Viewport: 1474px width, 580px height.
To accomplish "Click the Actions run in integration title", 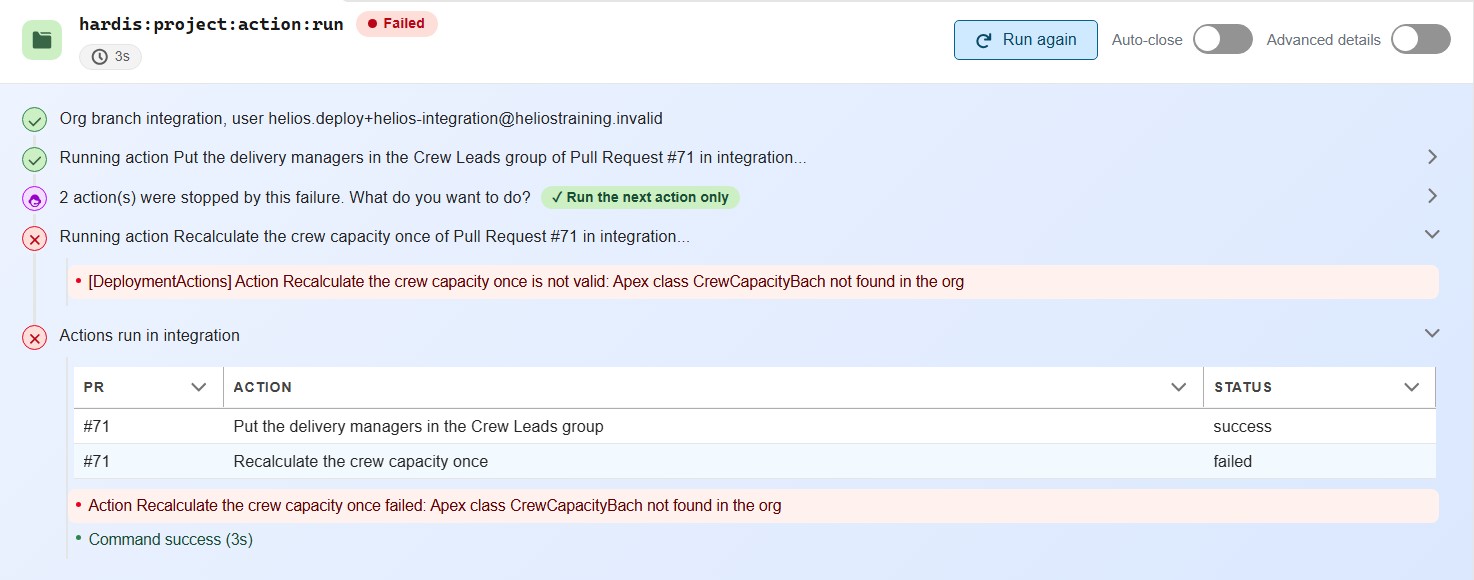I will pos(150,335).
